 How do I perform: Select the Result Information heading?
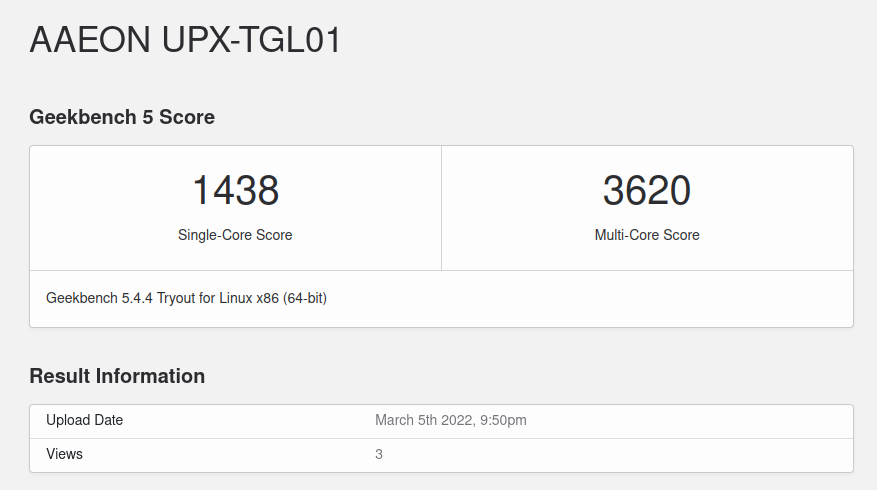(117, 376)
